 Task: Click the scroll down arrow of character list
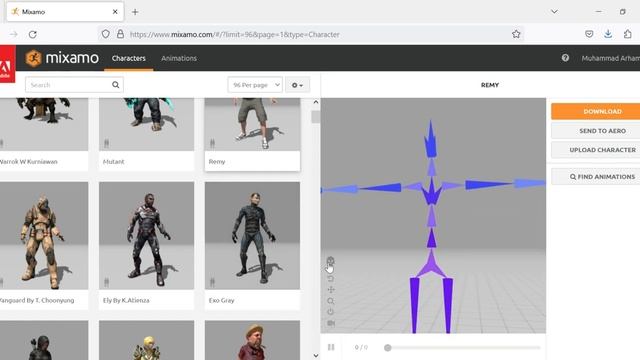(x=316, y=356)
